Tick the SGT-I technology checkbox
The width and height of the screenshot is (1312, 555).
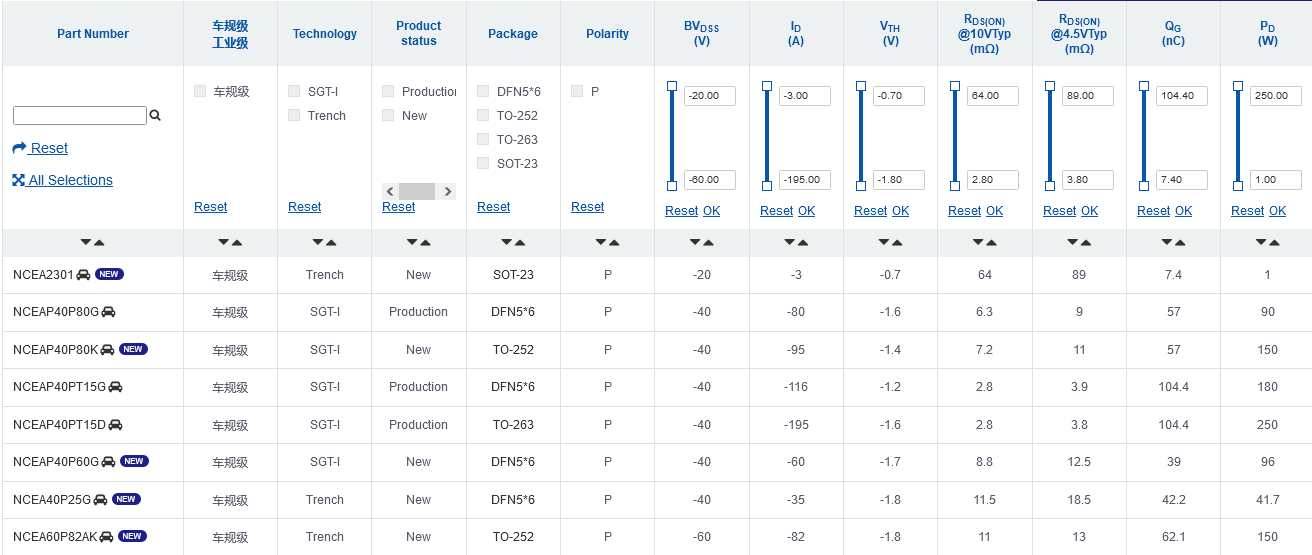(294, 91)
